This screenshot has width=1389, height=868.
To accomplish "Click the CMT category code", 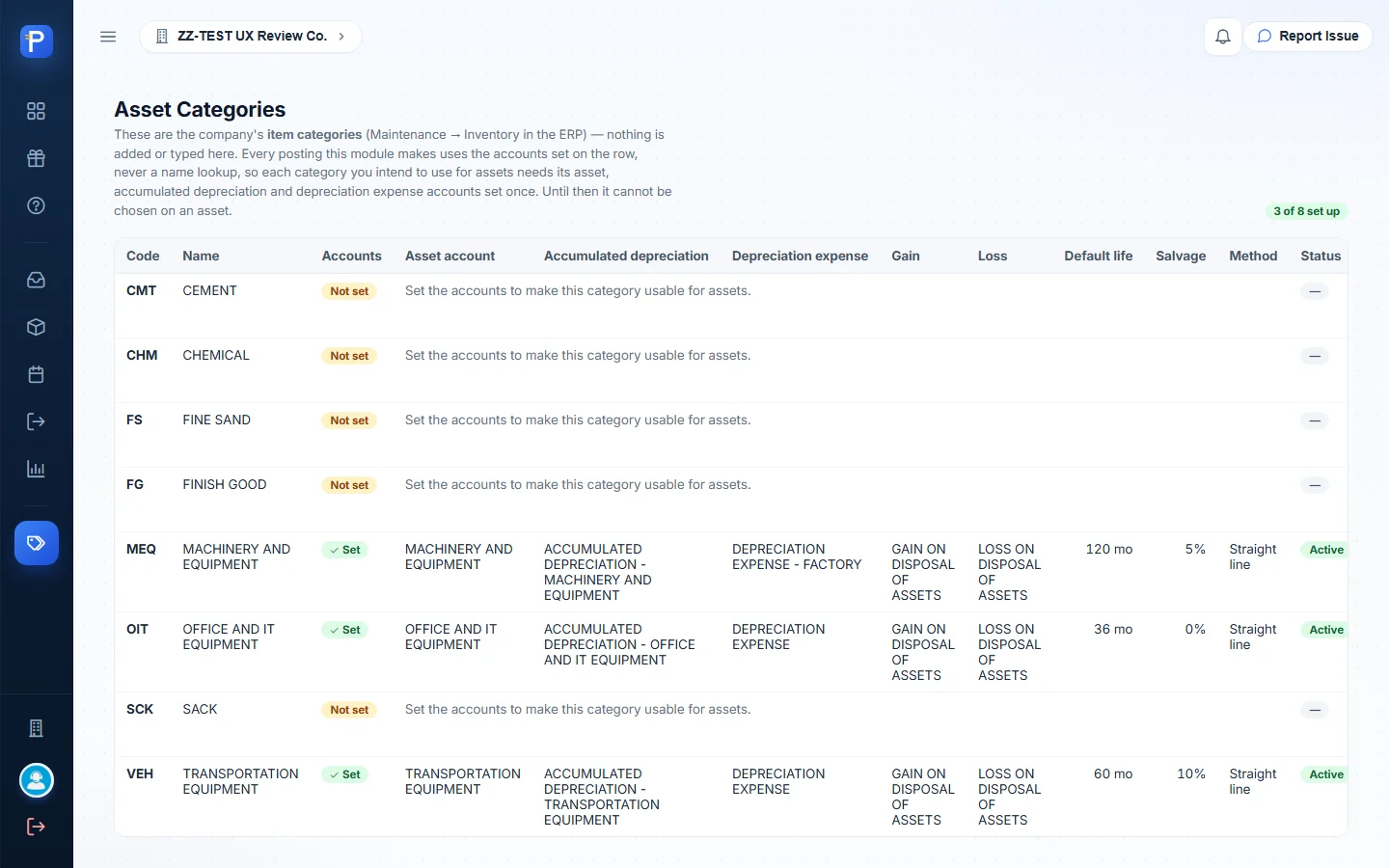I will pos(141,290).
